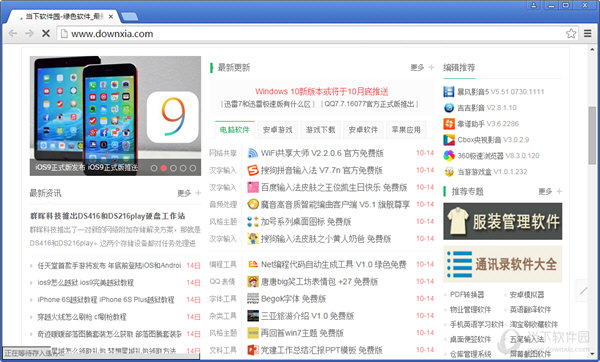Screen dimensions: 600x362
Task: Open 任天堂首款手游将发布 news item
Action: coord(109,266)
